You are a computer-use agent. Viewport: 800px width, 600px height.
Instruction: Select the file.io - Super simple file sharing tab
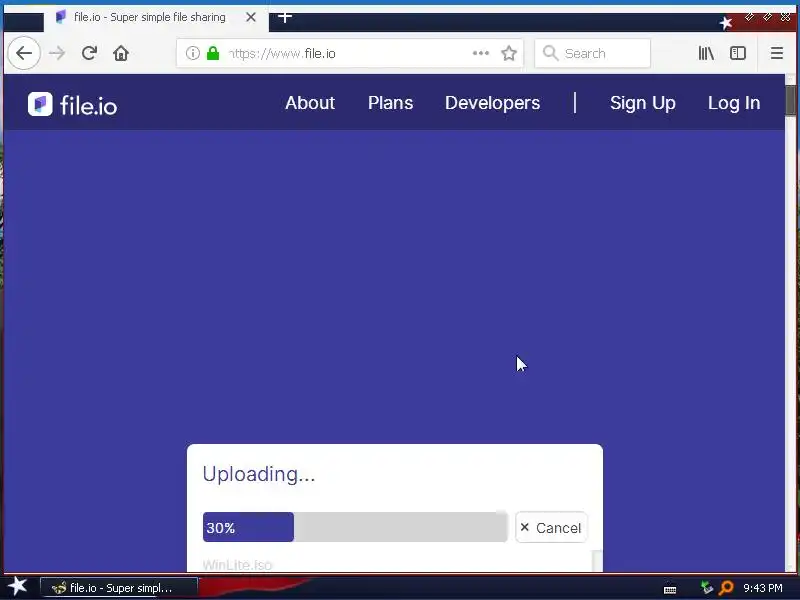pyautogui.click(x=156, y=18)
